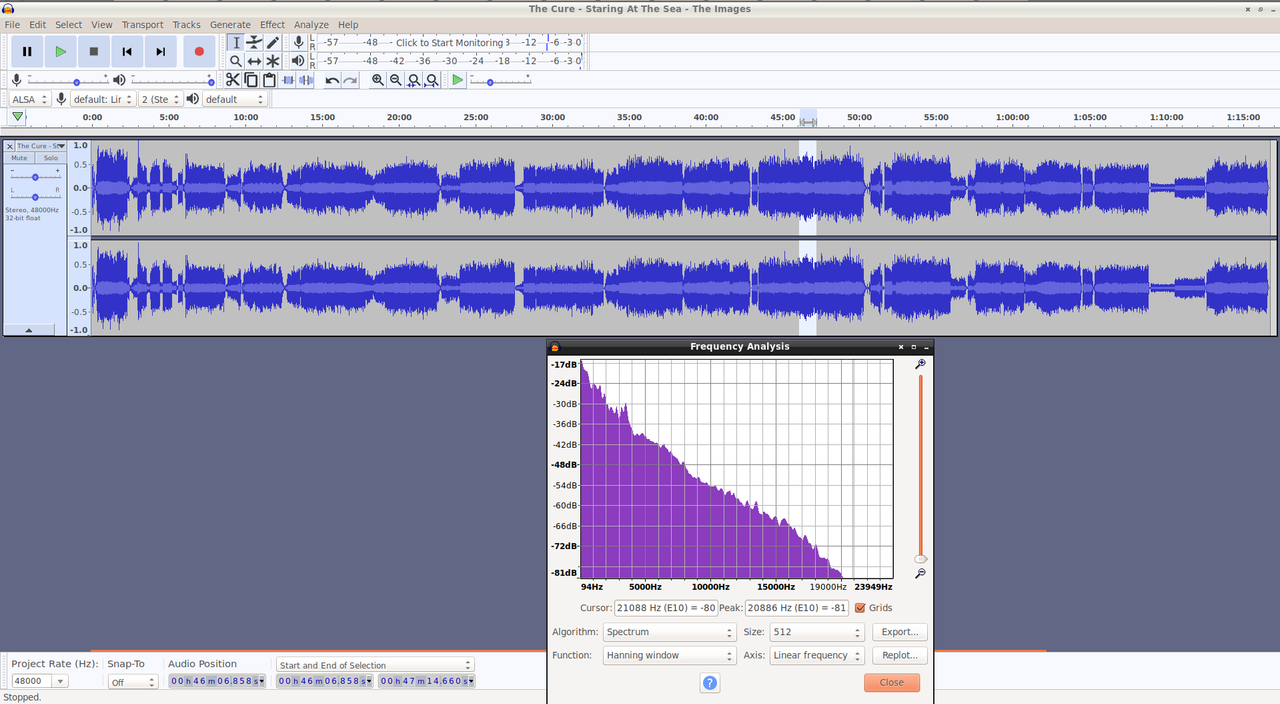
Task: Select the Time Shift tool
Action: pyautogui.click(x=254, y=61)
